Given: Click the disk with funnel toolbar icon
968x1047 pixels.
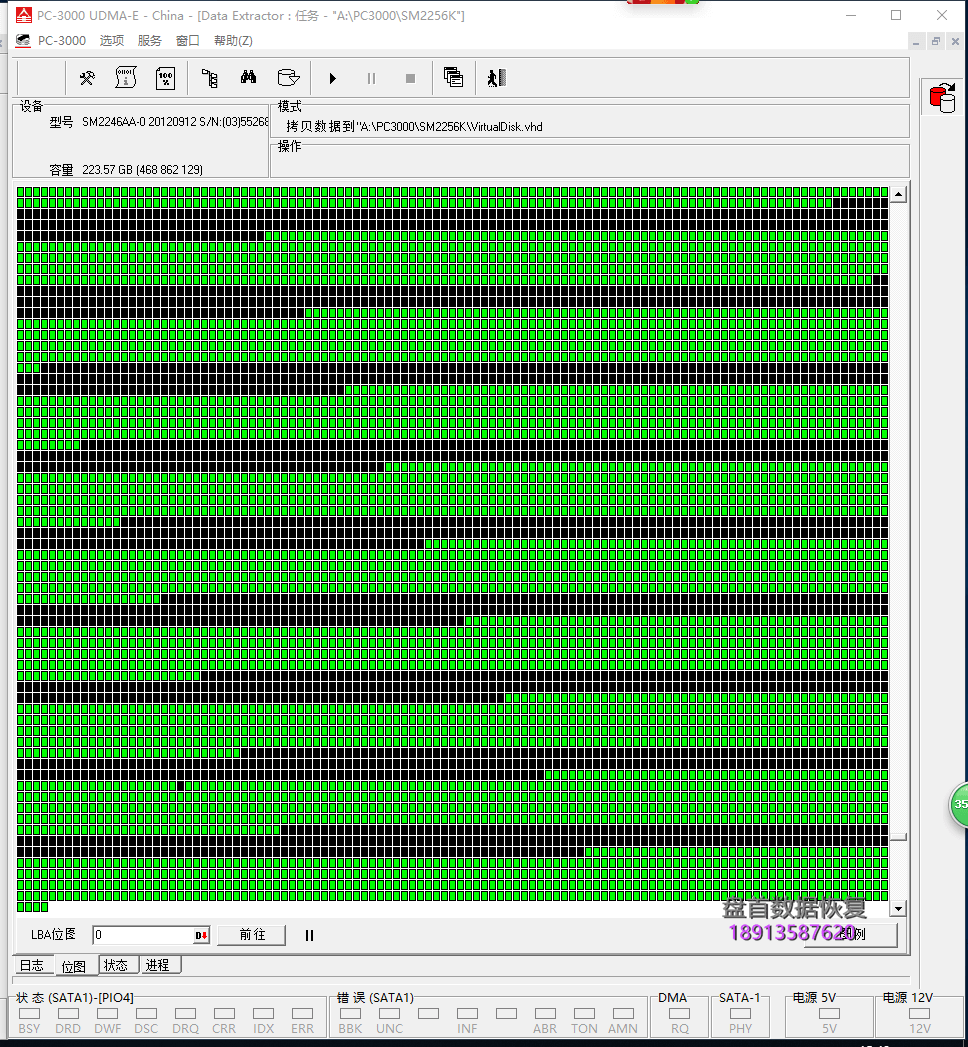Looking at the screenshot, I should (x=288, y=78).
